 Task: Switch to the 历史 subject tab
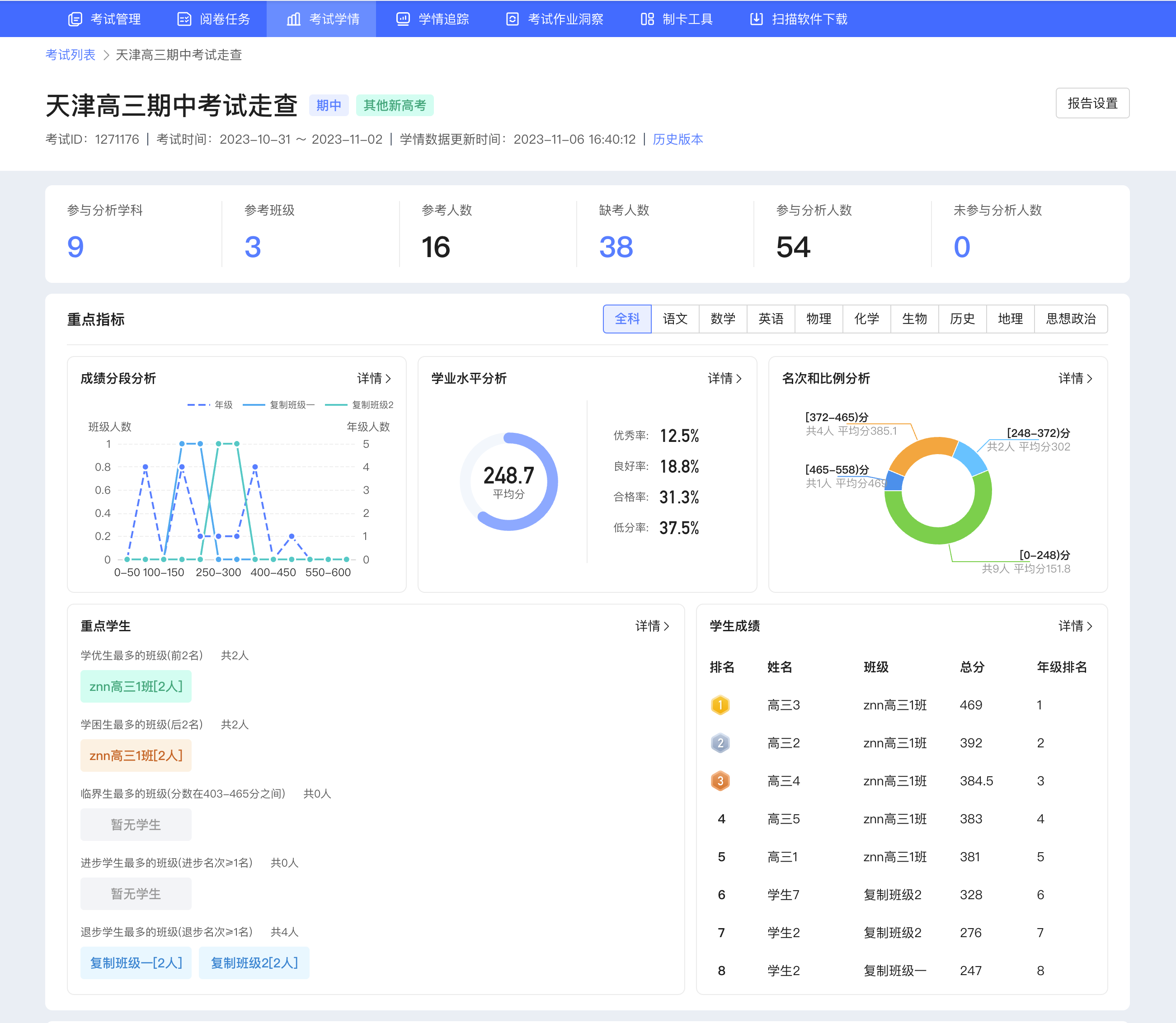963,319
